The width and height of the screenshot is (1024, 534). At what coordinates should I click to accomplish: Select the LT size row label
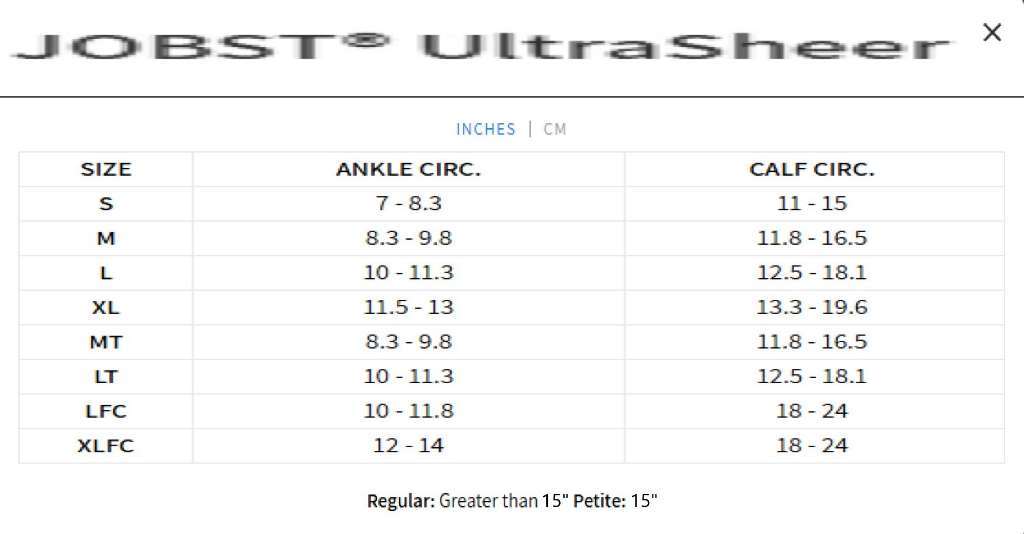point(106,377)
